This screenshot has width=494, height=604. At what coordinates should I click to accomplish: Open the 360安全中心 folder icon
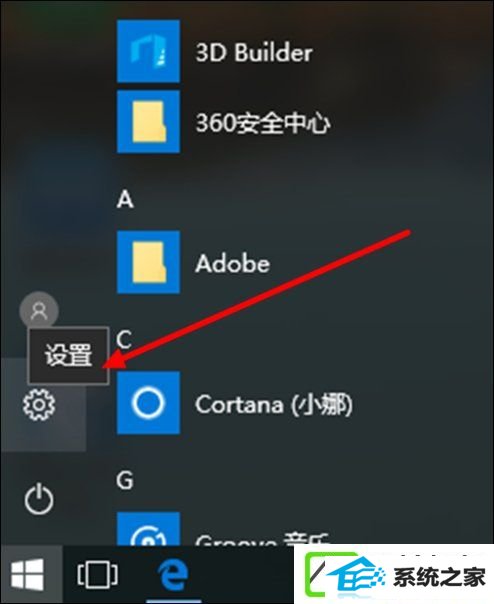(148, 122)
